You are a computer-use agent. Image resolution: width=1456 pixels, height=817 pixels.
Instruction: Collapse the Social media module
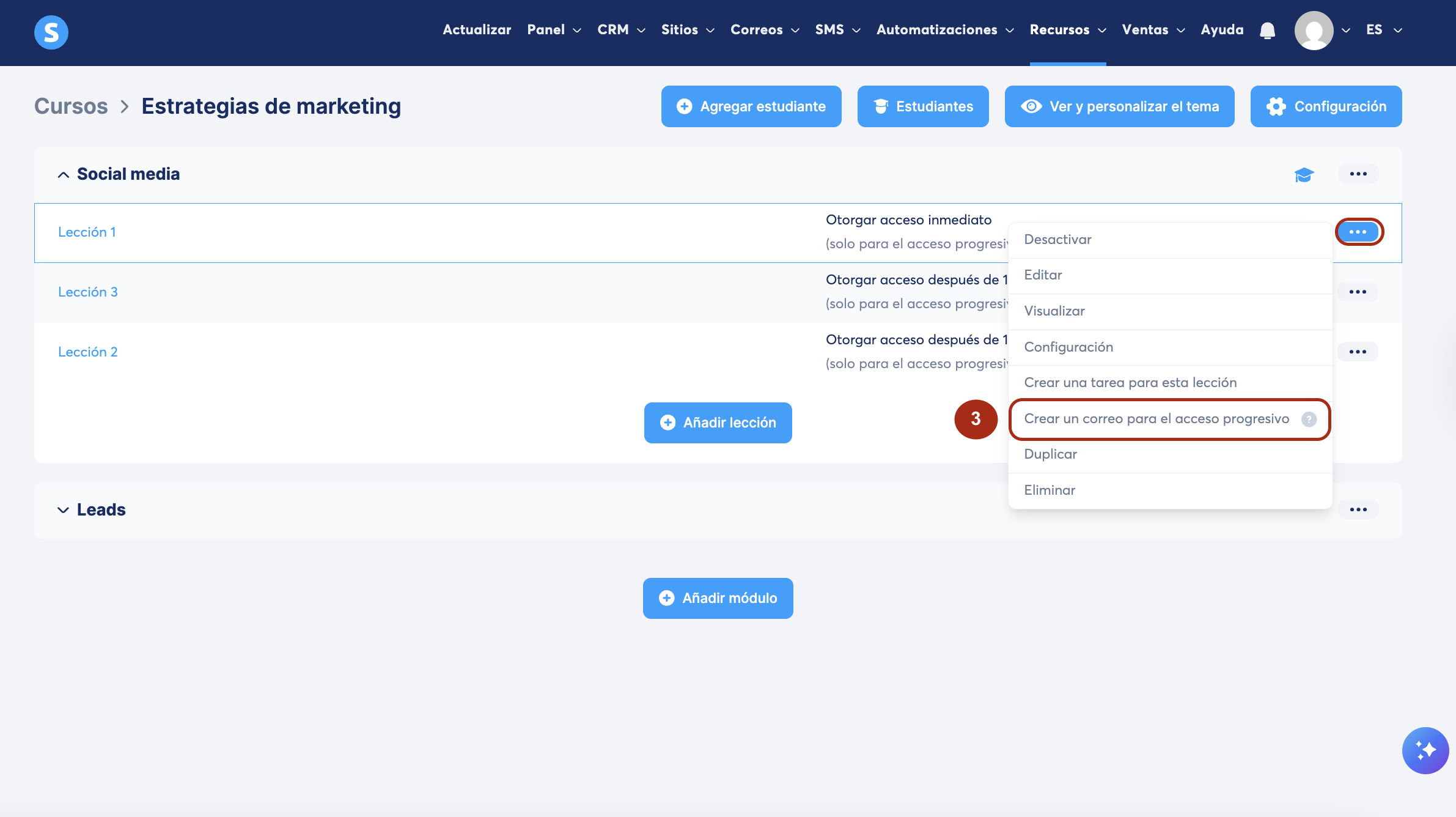click(x=64, y=175)
